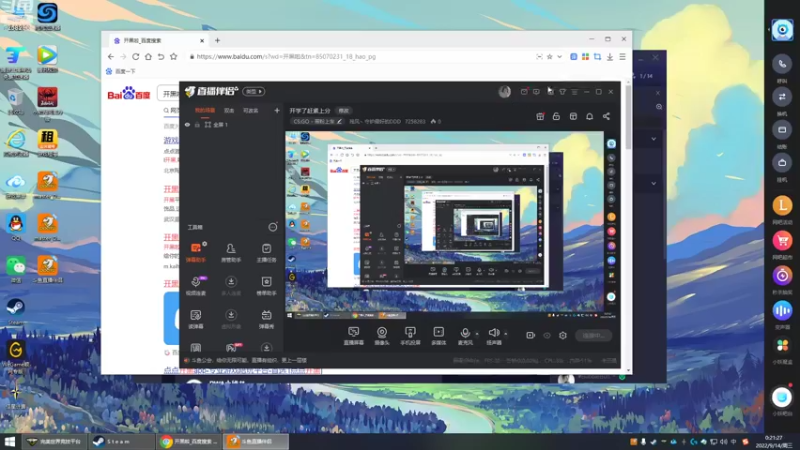Open the 视频连麦 microphone tool
800x450 pixels.
pos(196,286)
